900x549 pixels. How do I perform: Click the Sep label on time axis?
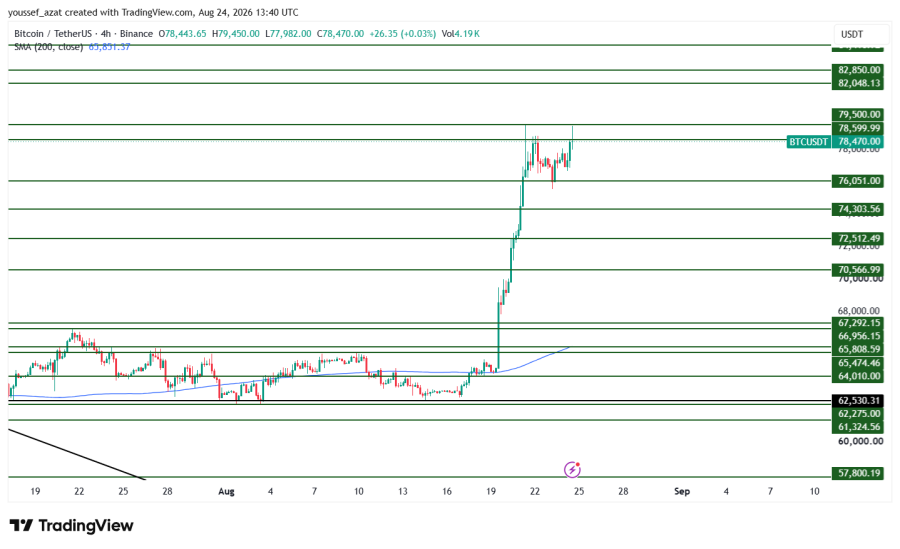681,492
